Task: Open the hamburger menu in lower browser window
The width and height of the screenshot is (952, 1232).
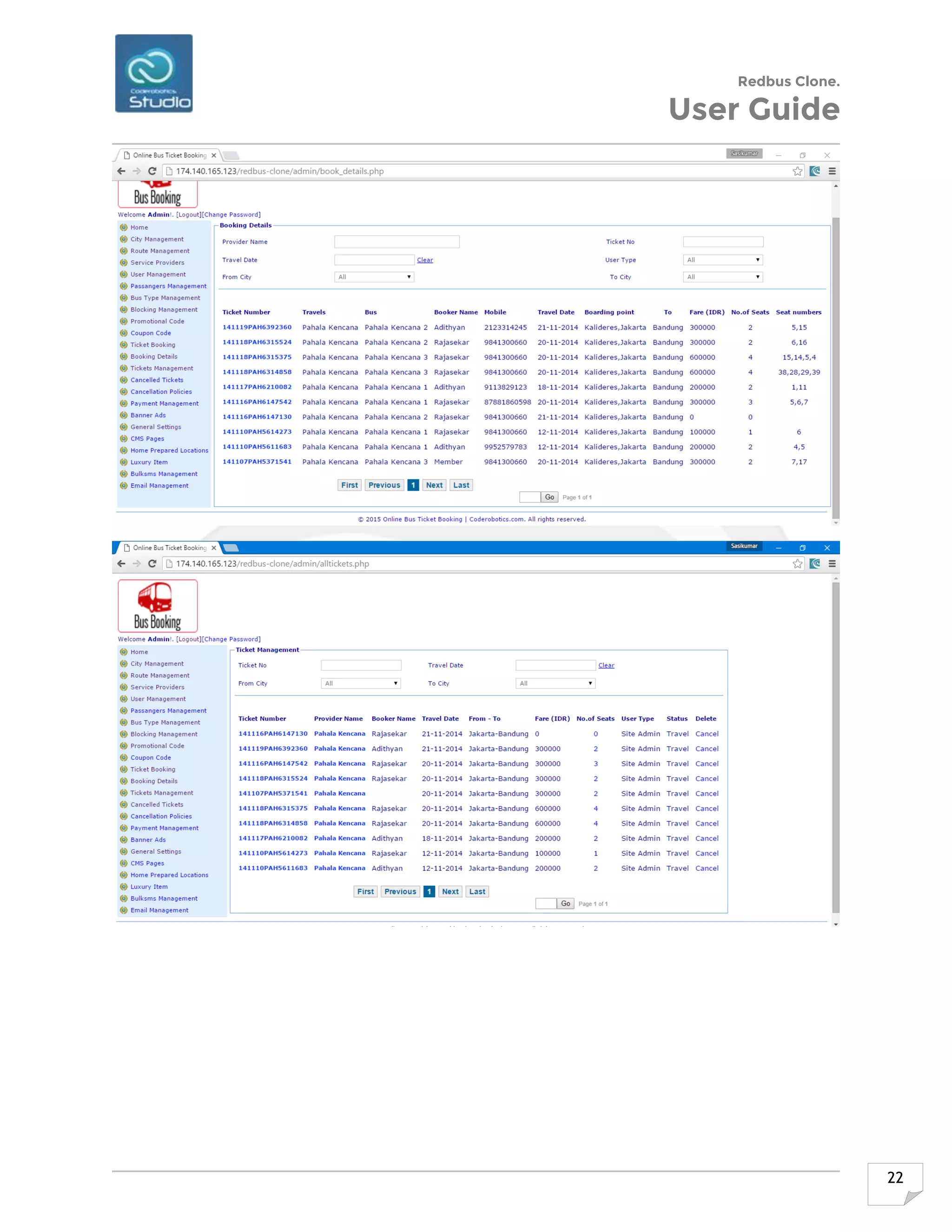Action: 832,563
